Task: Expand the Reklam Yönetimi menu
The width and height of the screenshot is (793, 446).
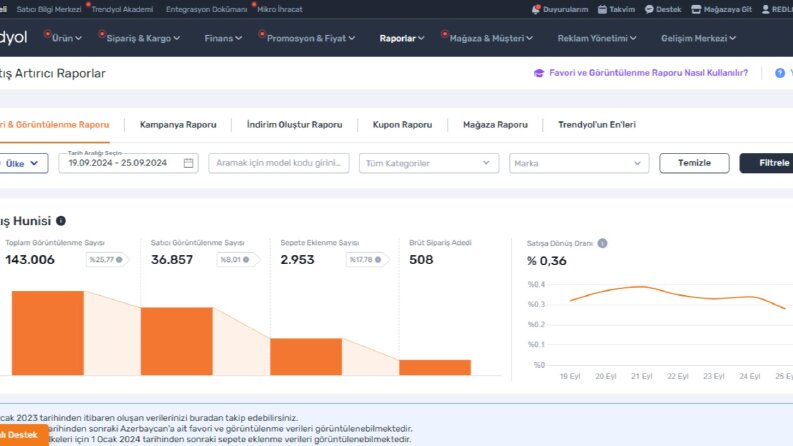Action: (x=597, y=38)
